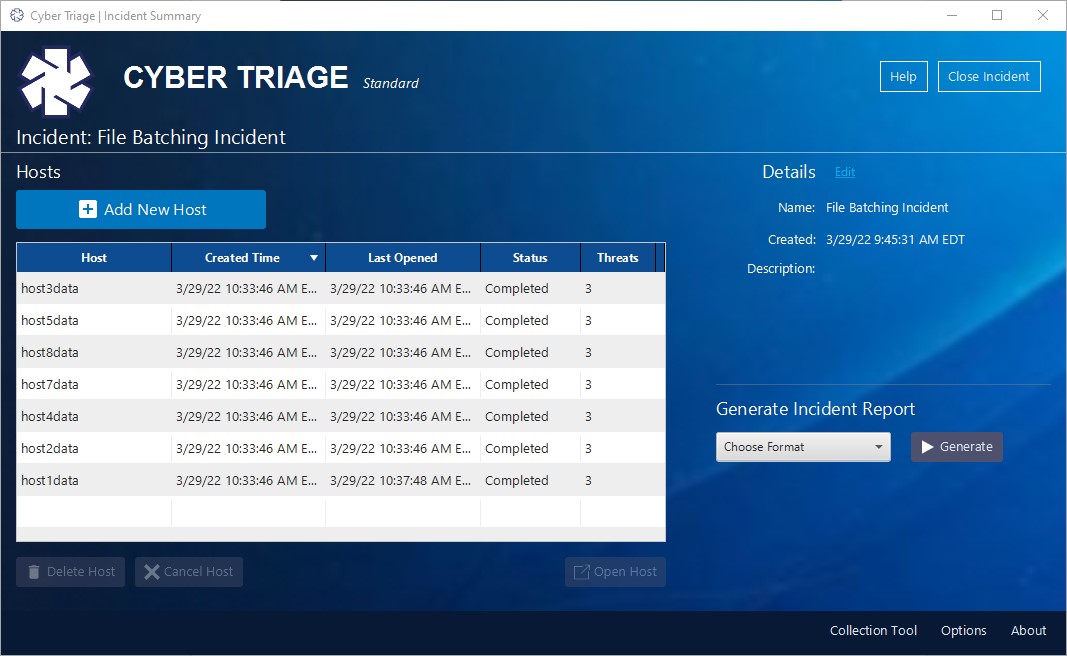Image resolution: width=1067 pixels, height=656 pixels.
Task: Click the play triangle icon on Generate
Action: pos(927,447)
